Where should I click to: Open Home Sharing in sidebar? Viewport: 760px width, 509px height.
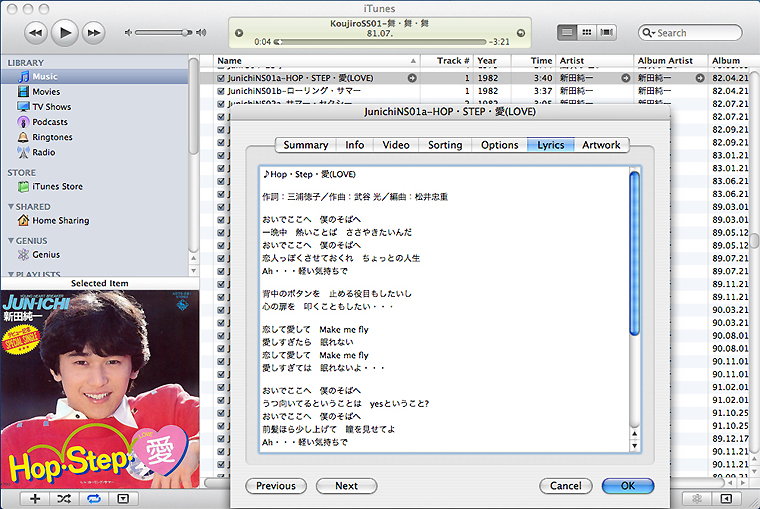tap(94, 221)
